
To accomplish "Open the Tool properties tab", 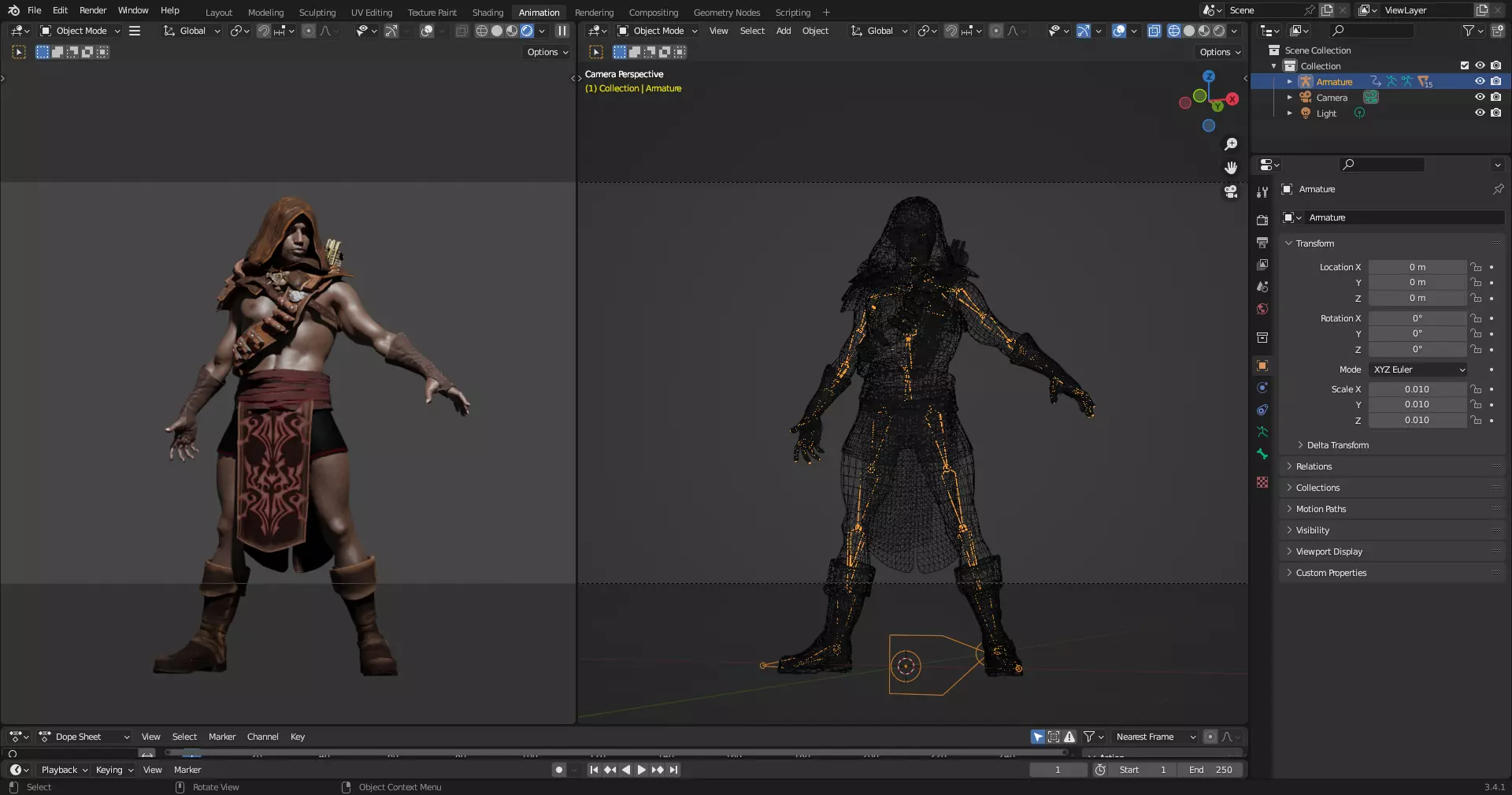I will [x=1262, y=191].
